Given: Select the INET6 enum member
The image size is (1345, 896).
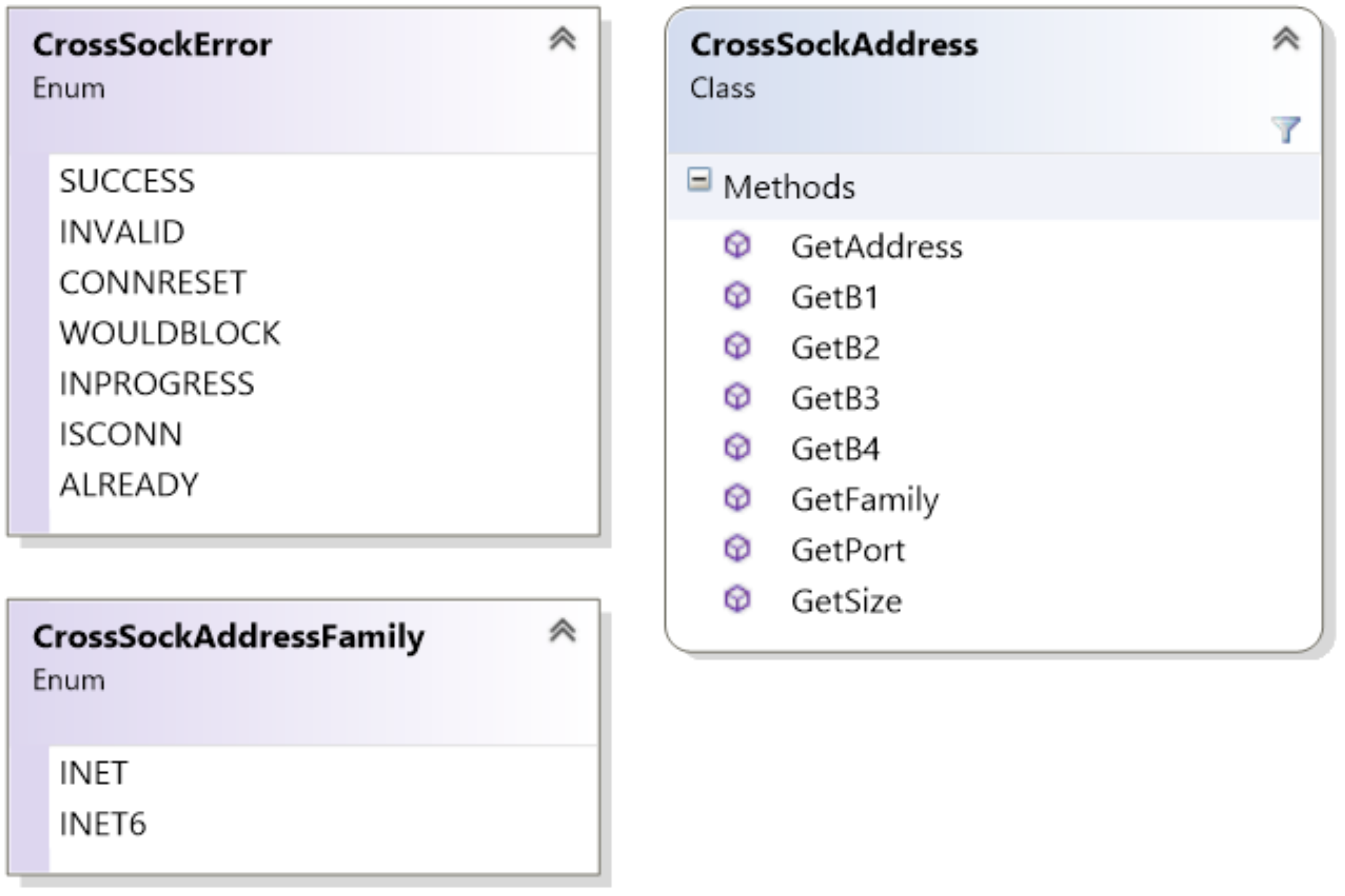Looking at the screenshot, I should (x=103, y=824).
